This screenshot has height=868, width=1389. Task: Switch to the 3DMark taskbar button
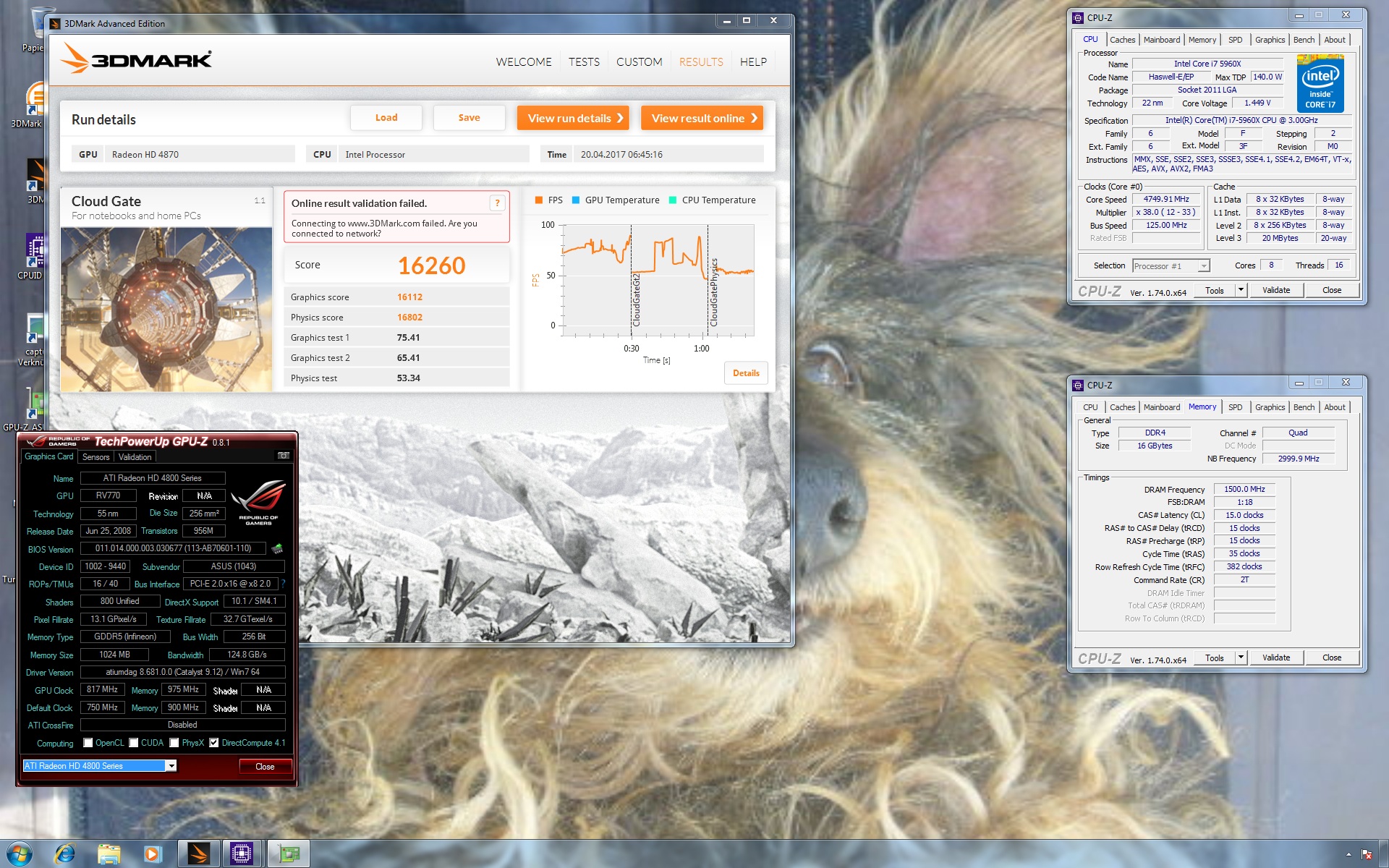(198, 854)
